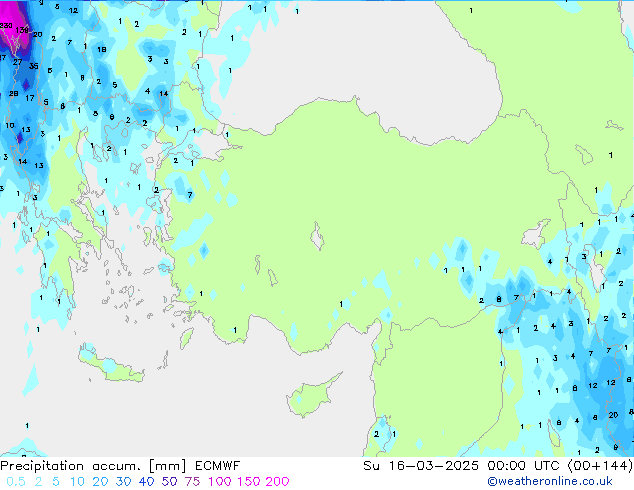Click the lake outline in central Turkey
634x490 pixels.
[317, 236]
